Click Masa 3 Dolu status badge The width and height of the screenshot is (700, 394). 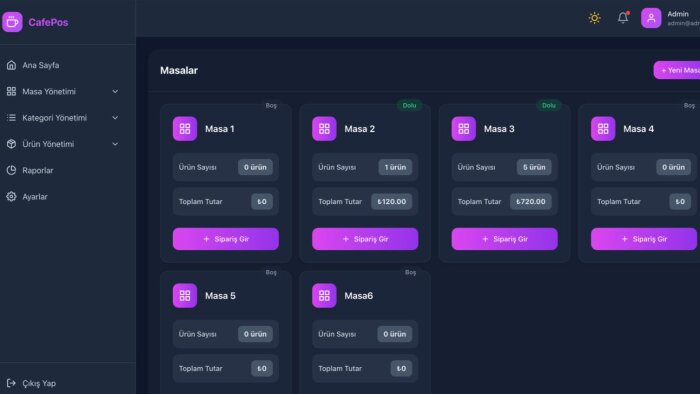[x=549, y=105]
